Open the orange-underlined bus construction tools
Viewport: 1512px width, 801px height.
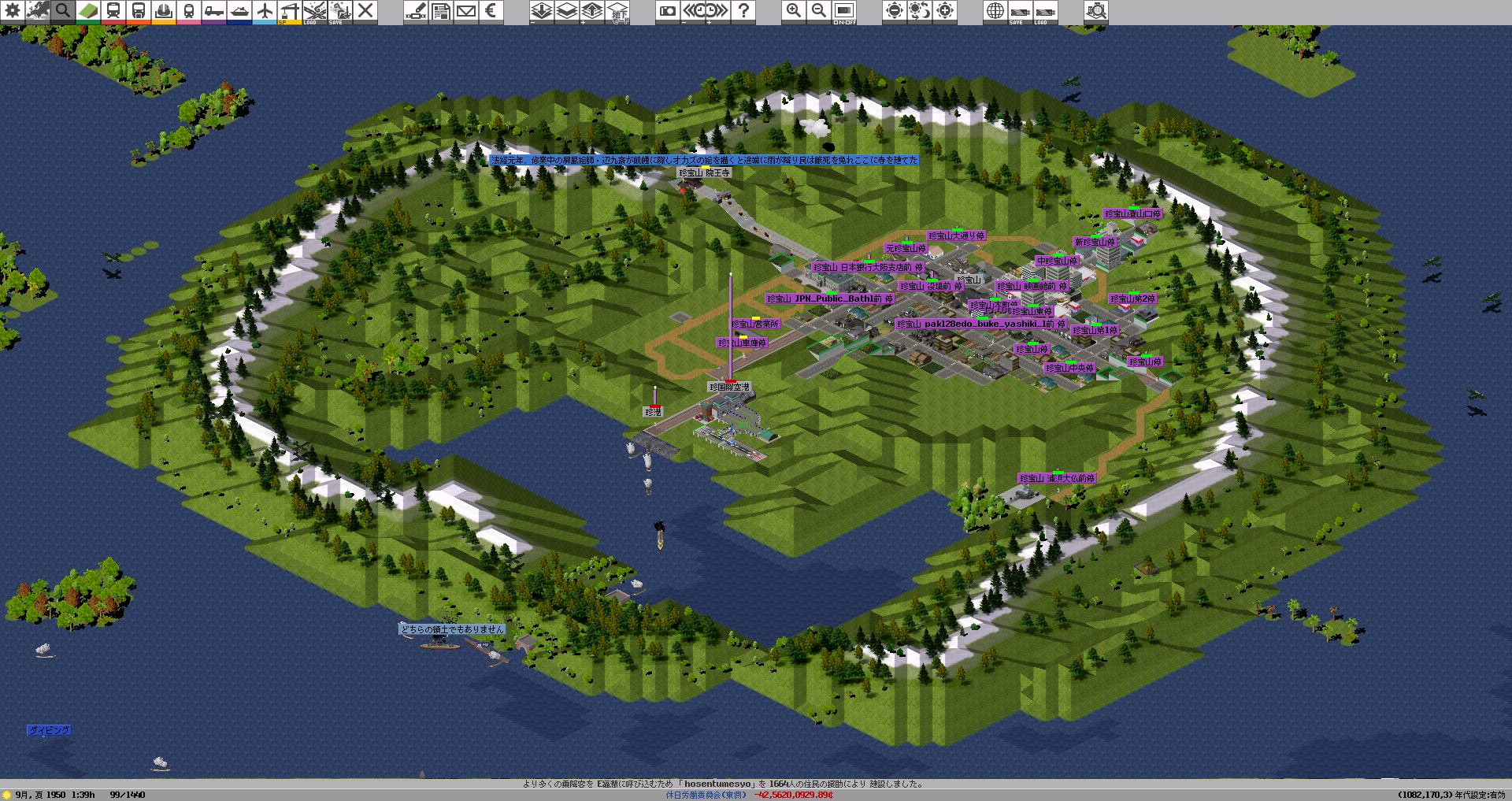[x=139, y=12]
